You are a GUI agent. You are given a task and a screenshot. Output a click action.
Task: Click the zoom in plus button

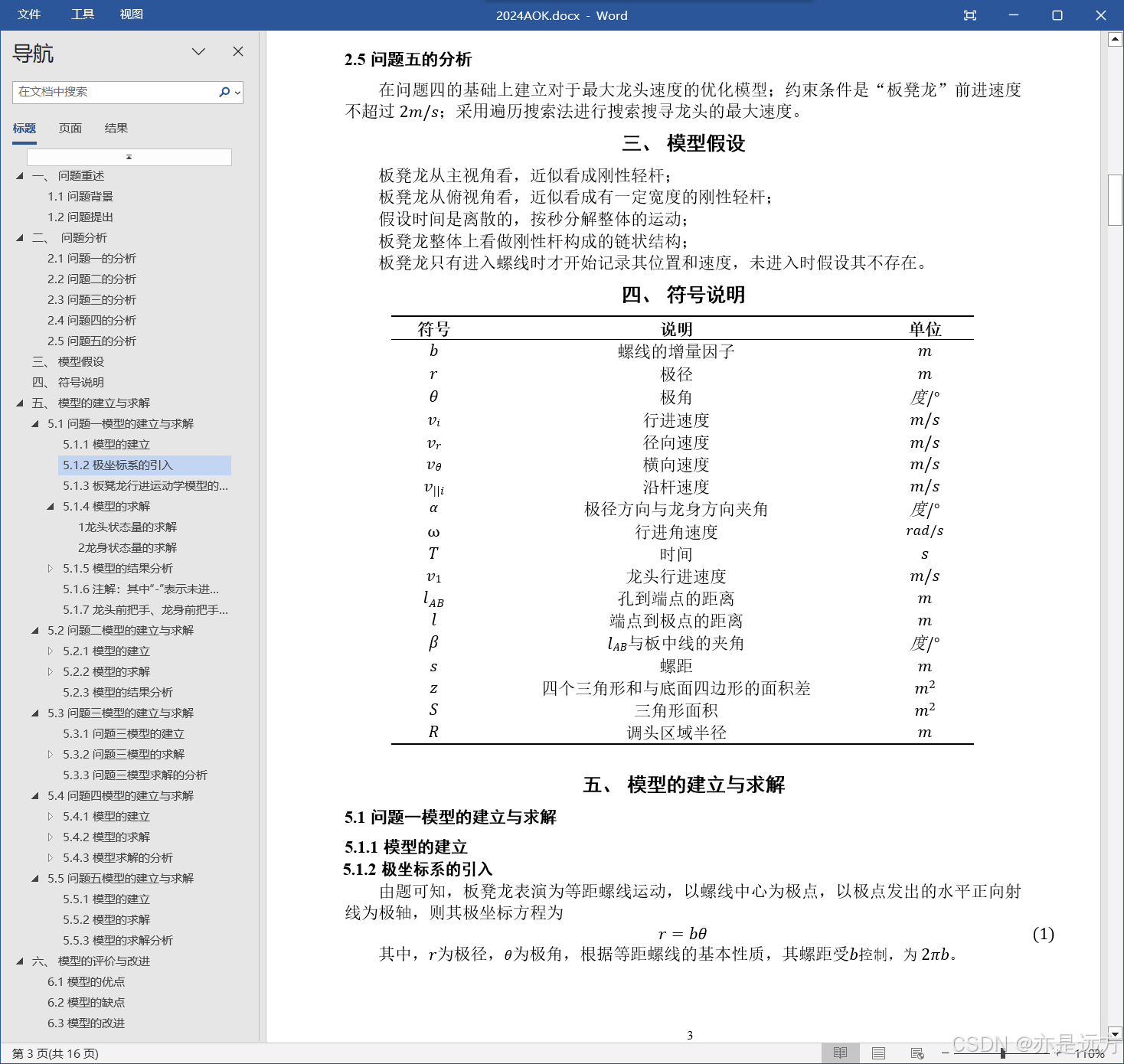(x=1060, y=1053)
